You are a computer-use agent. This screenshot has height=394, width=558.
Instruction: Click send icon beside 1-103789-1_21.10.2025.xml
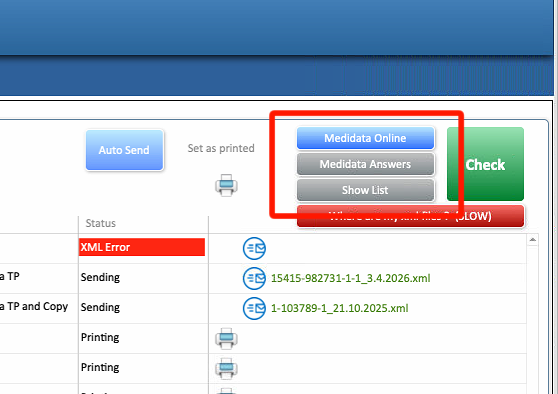coord(254,308)
